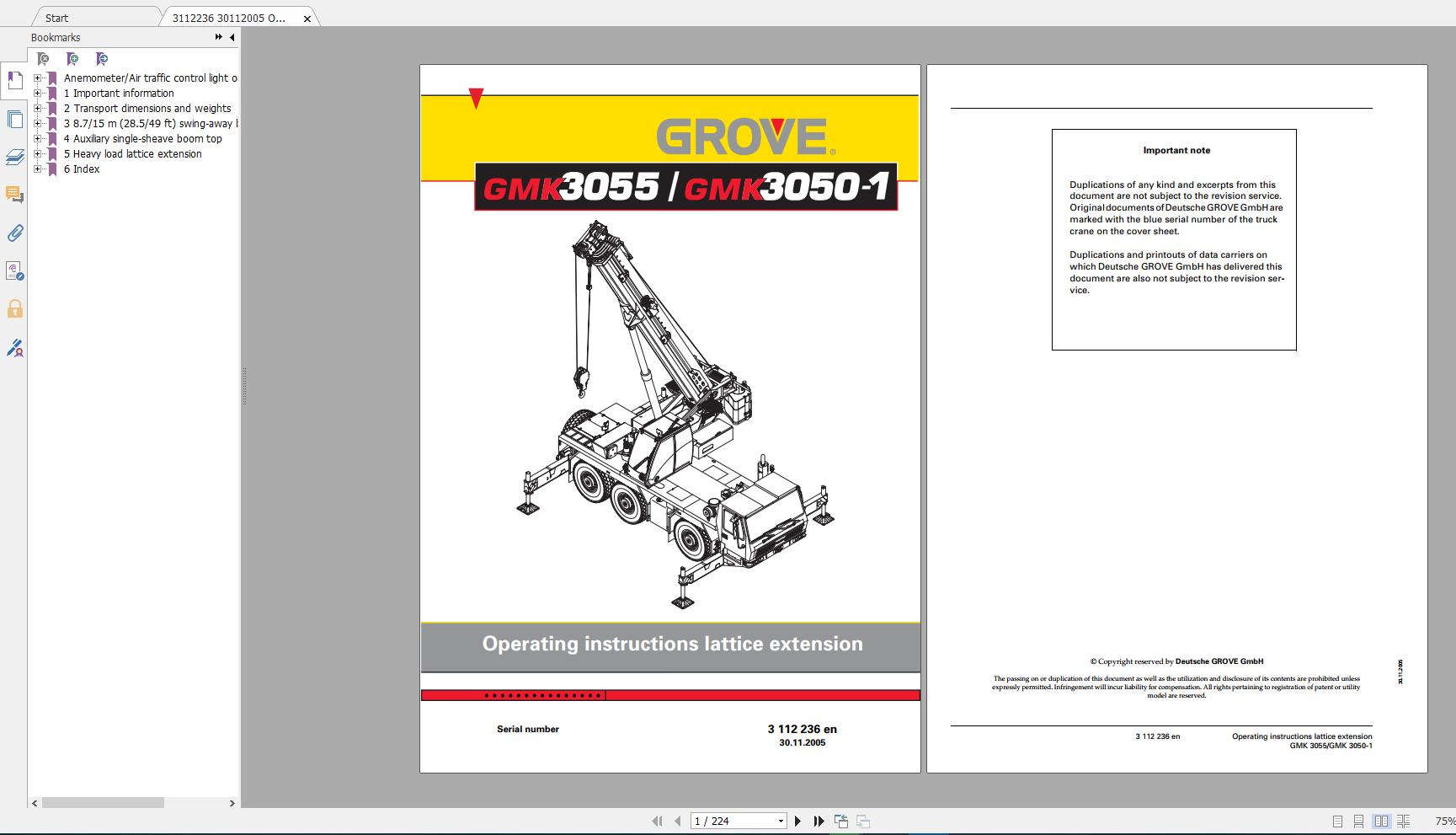The height and width of the screenshot is (835, 1456).
Task: Go to bookmark 4 Auxiliary single-sheave boom top
Action: coord(143,139)
